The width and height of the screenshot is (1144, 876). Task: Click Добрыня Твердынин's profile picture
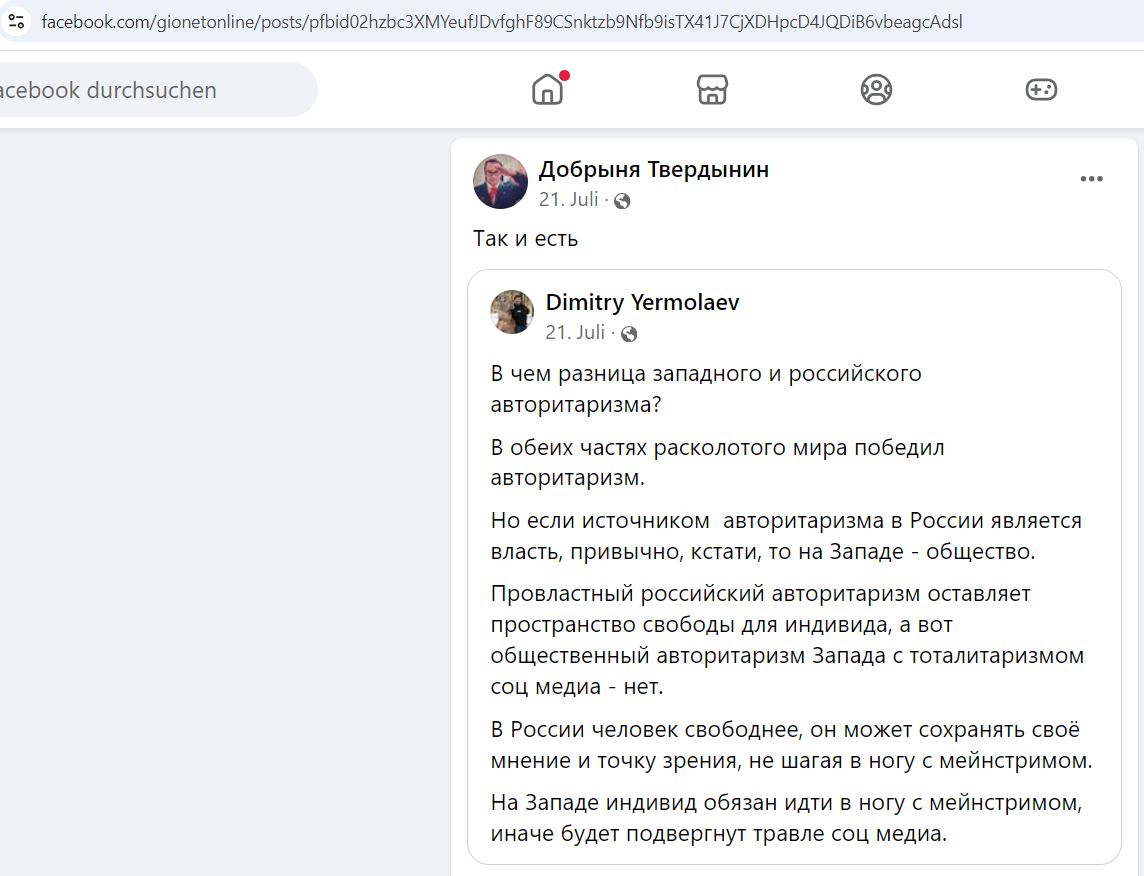[x=500, y=182]
